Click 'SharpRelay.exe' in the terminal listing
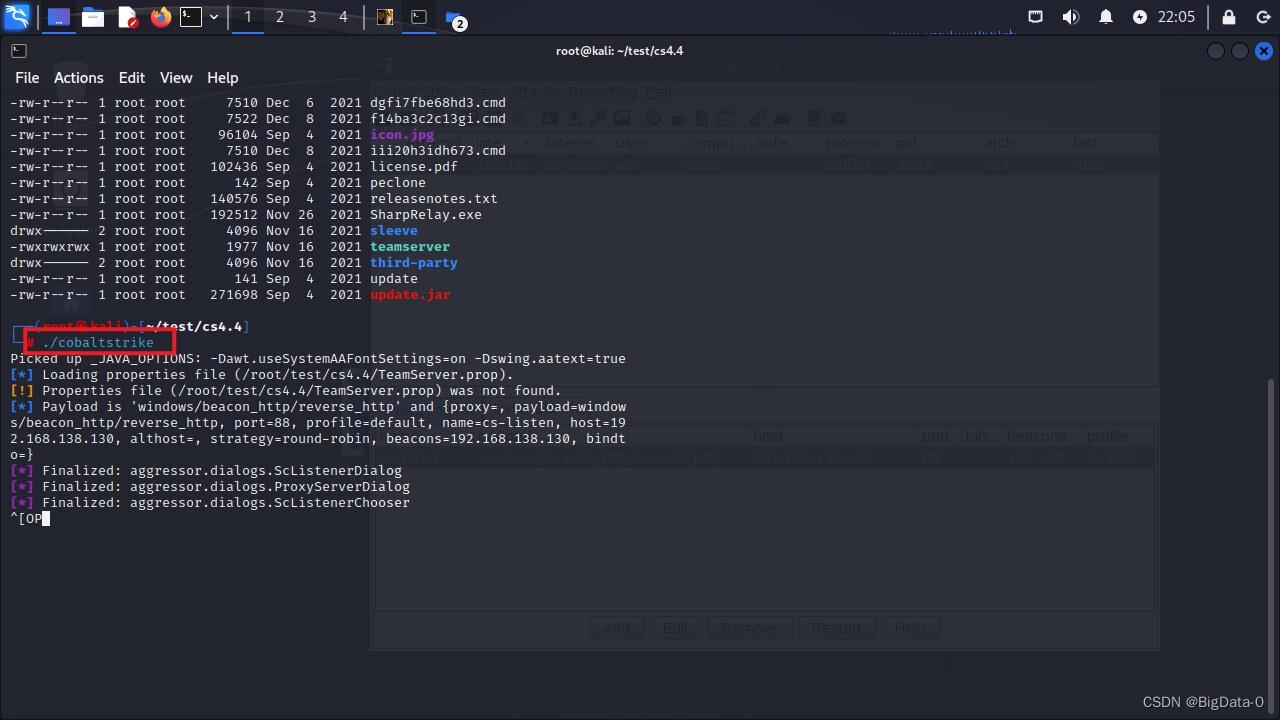 [x=426, y=215]
